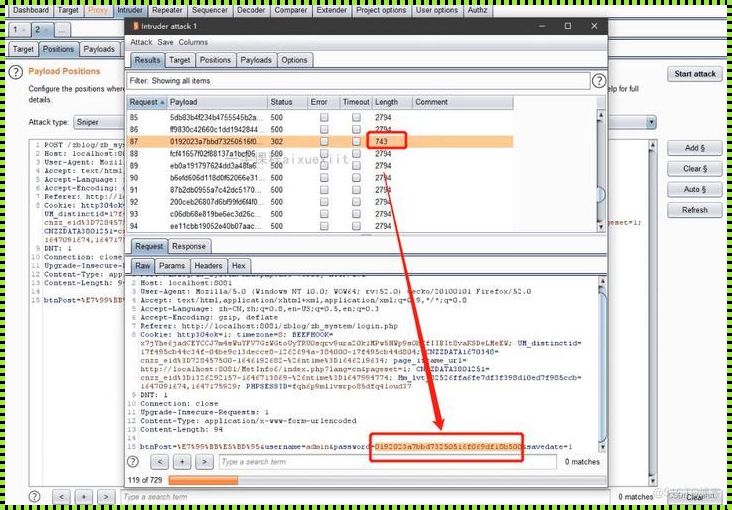732x510 pixels.
Task: Click the attack progress bar
Action: point(387,480)
